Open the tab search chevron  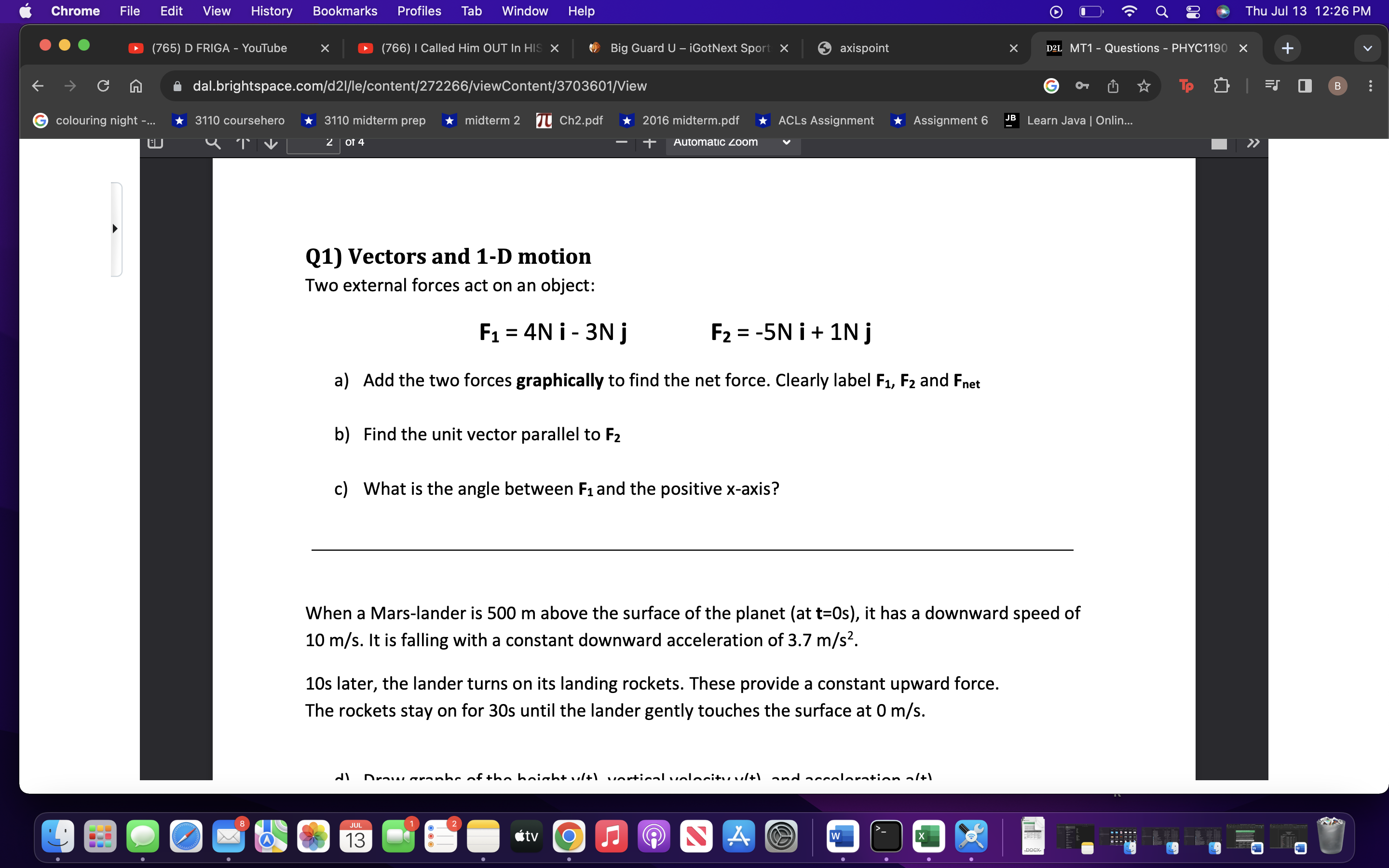click(x=1367, y=48)
